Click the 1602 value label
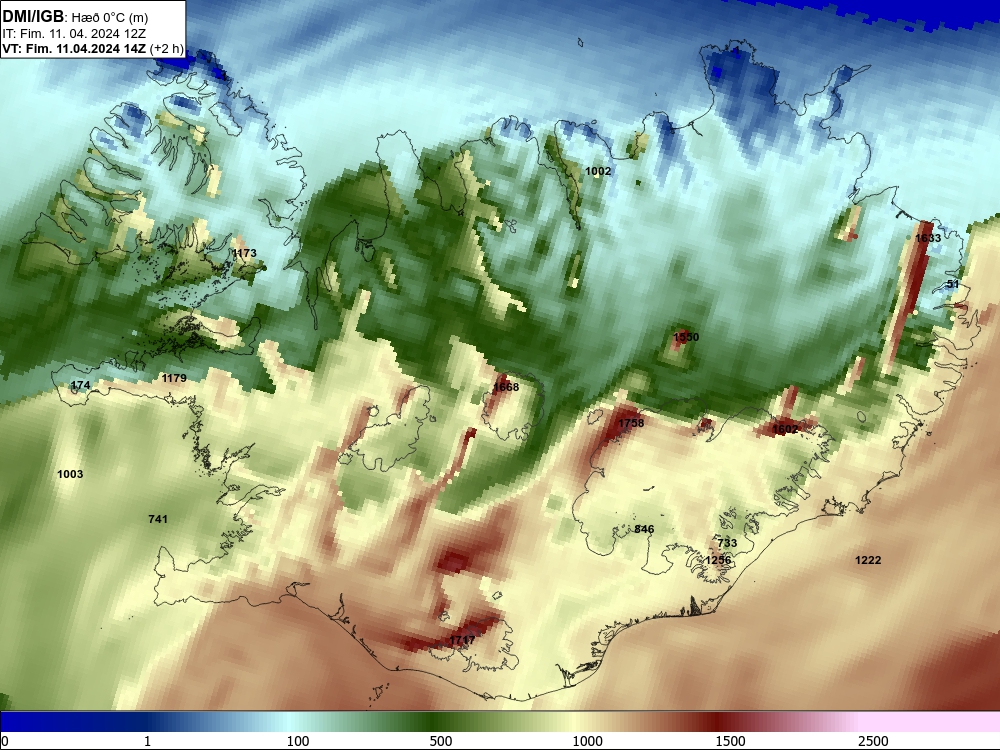The image size is (1000, 750). click(785, 429)
